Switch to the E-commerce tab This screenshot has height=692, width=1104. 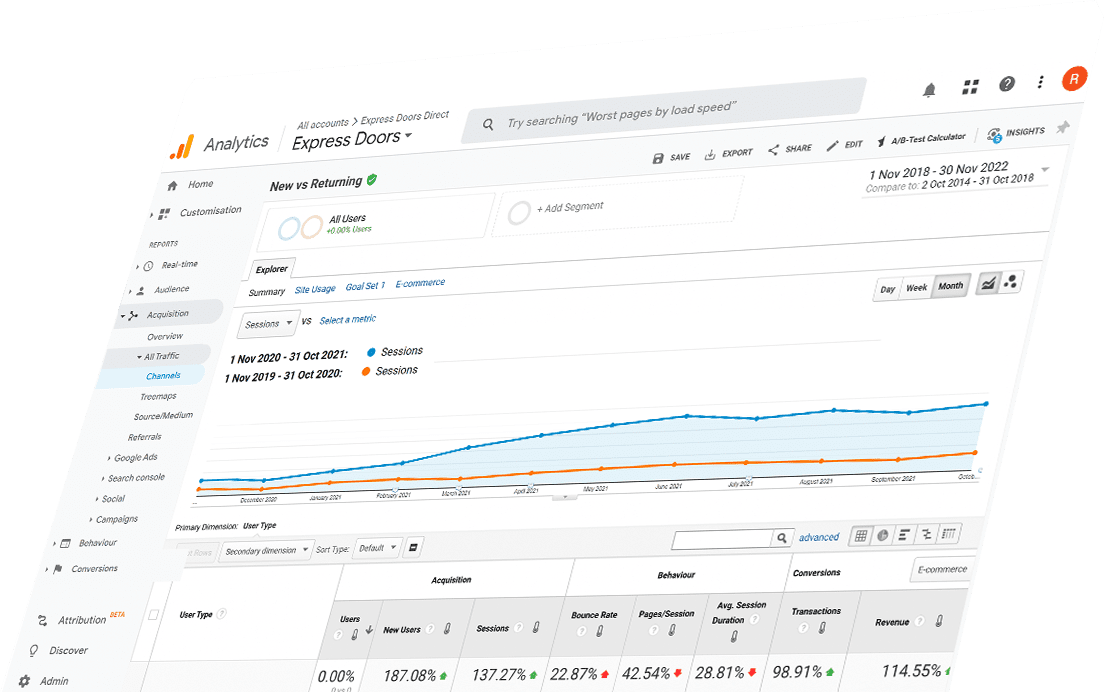pos(420,282)
